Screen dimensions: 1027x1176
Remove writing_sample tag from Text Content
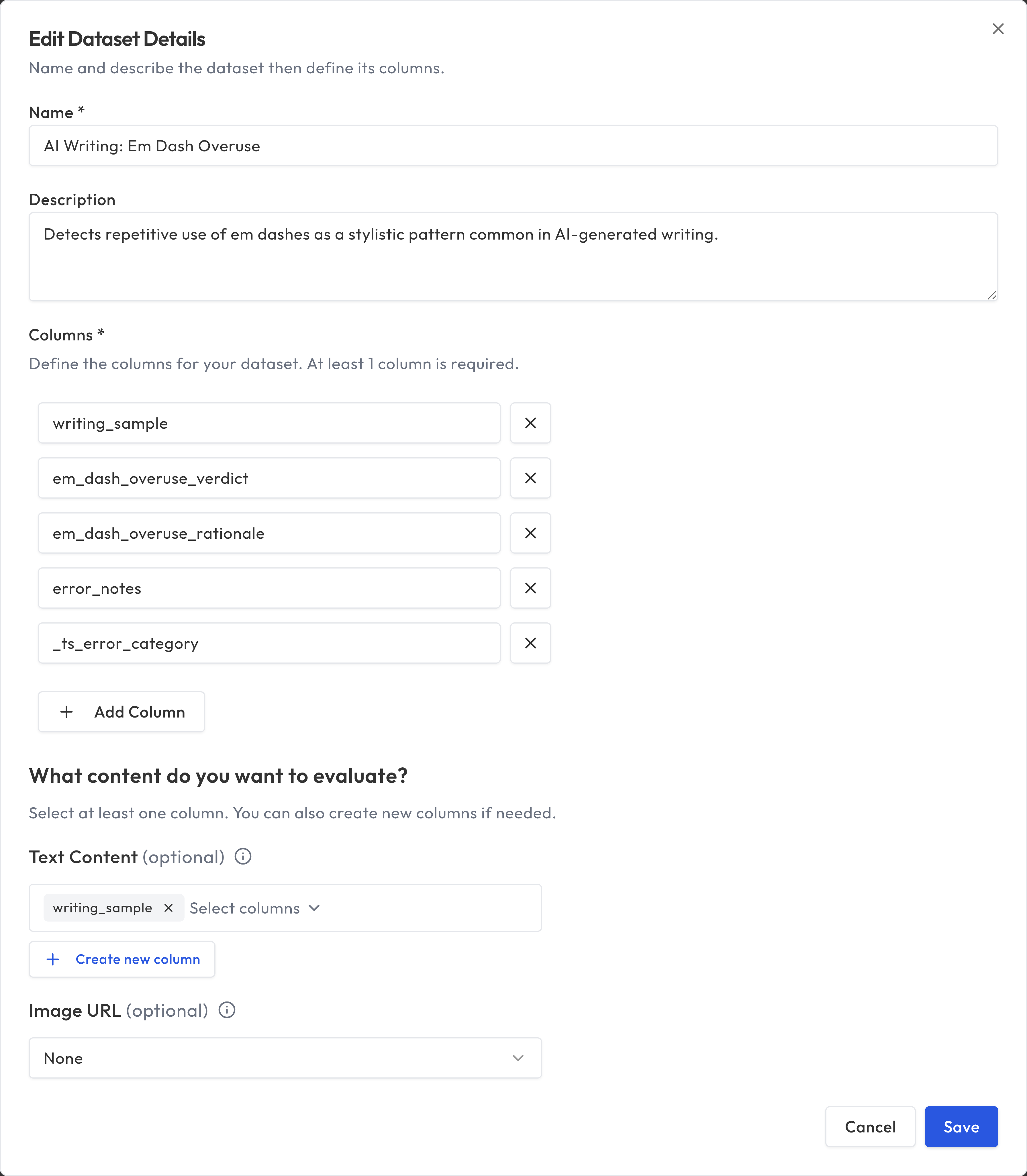pyautogui.click(x=168, y=908)
